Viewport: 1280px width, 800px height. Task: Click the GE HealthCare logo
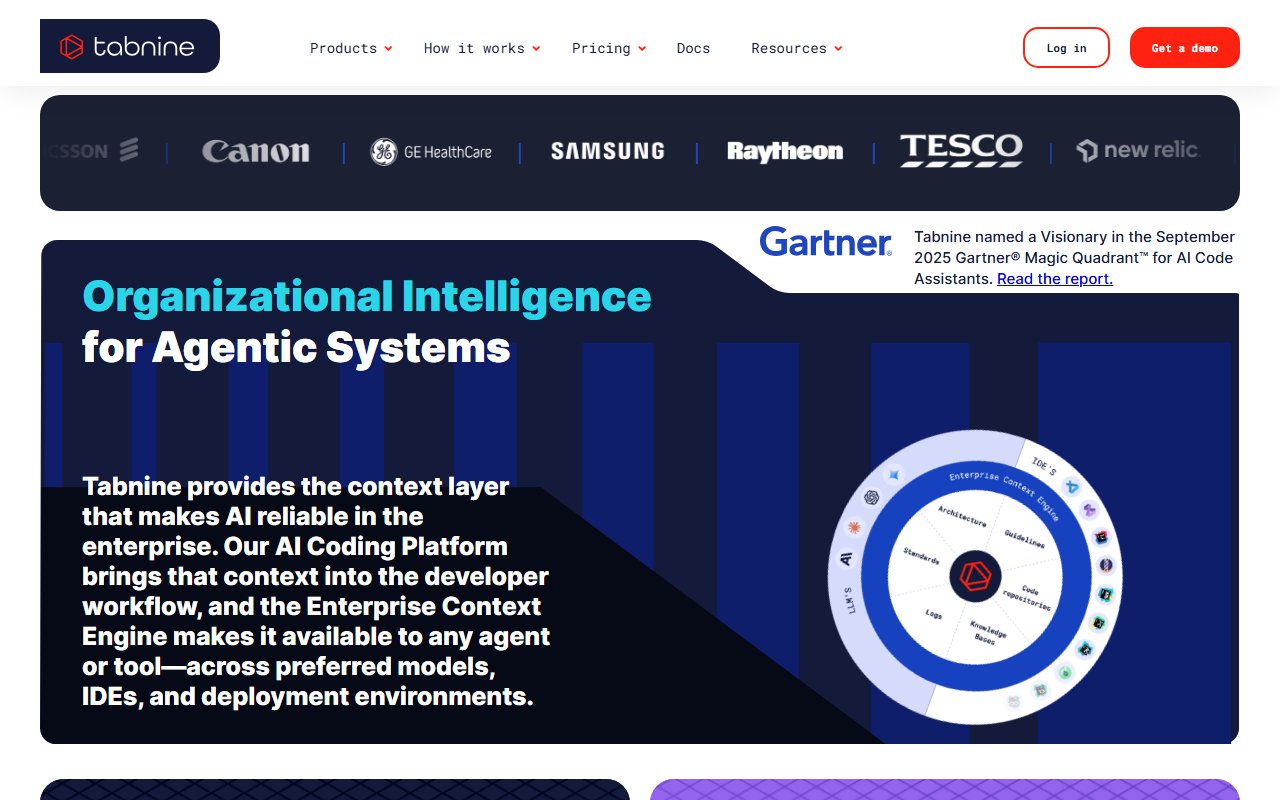[431, 152]
